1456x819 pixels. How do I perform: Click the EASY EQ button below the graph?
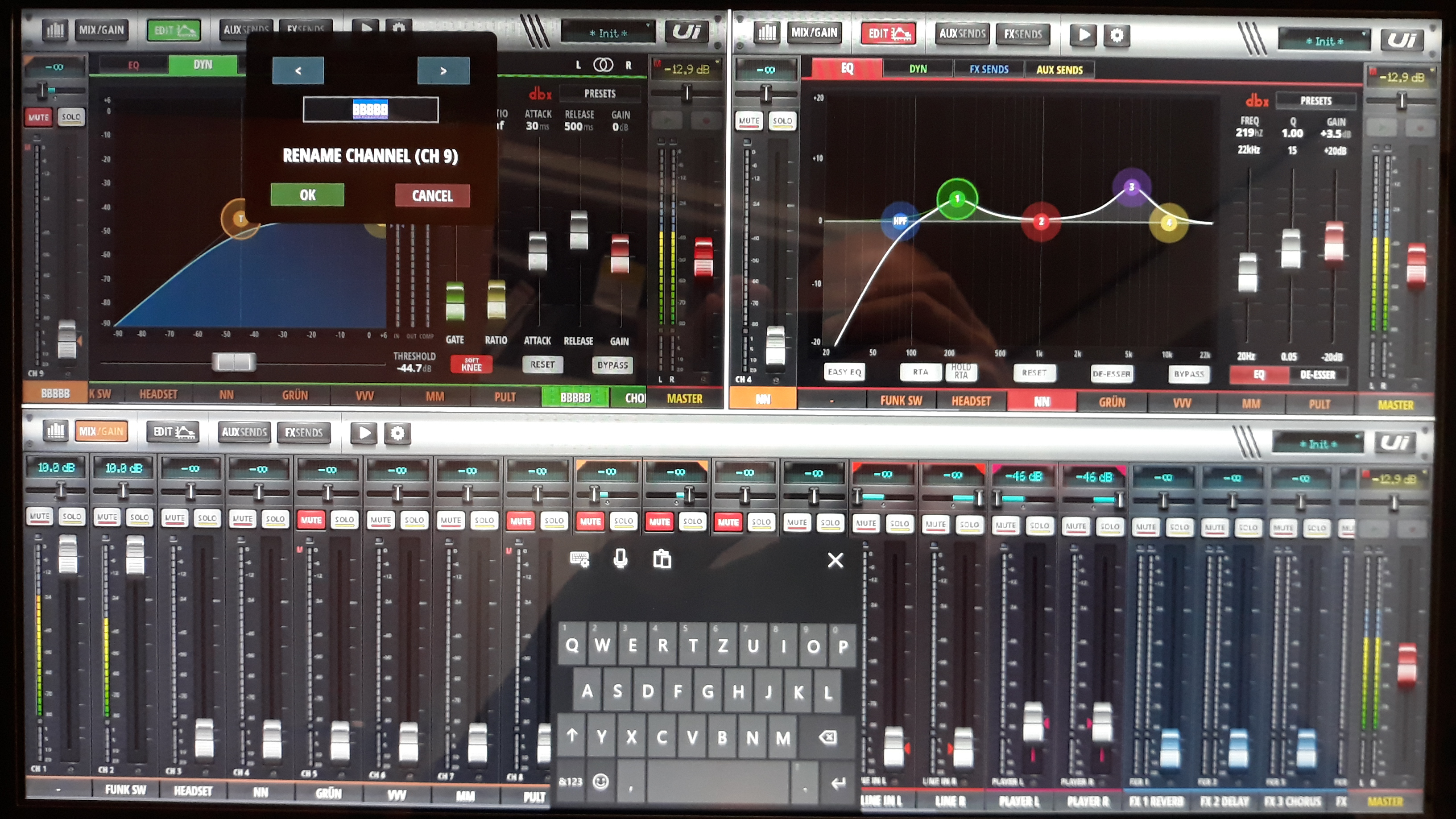coord(844,372)
